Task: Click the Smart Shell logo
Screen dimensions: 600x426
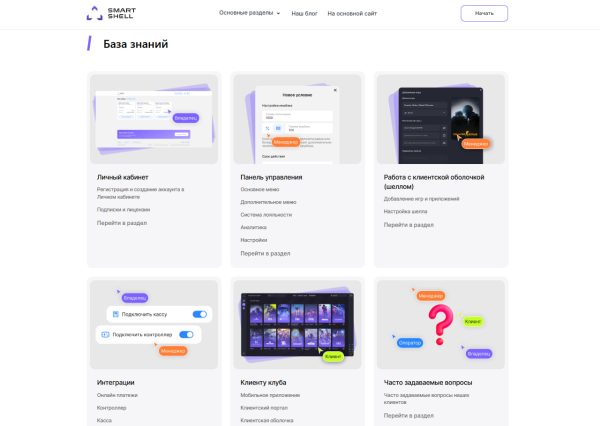Action: point(111,13)
